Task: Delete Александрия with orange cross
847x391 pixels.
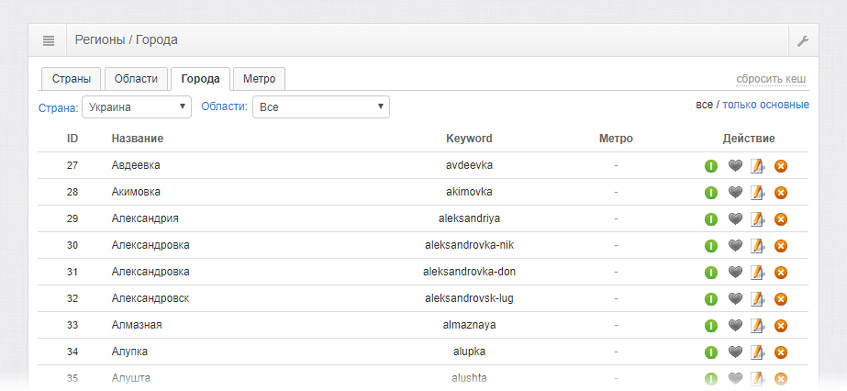Action: 781,220
